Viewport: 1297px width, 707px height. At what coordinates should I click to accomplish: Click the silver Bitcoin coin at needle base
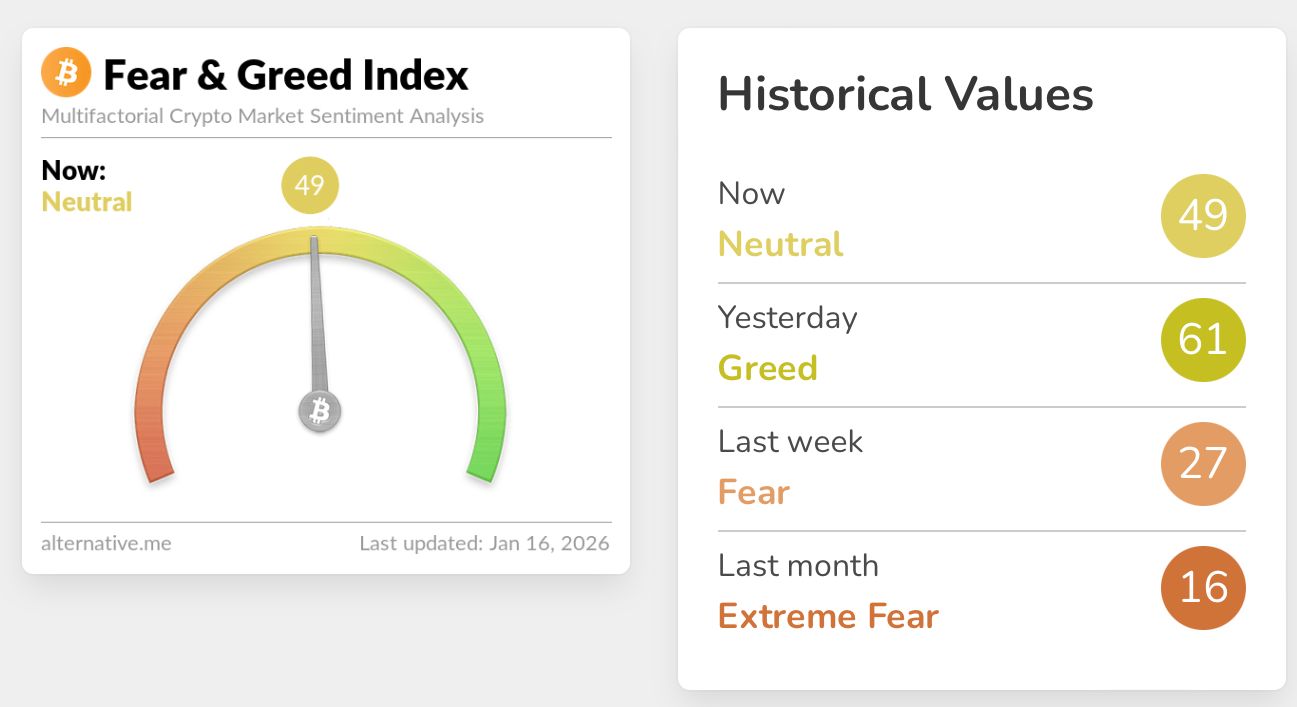[x=320, y=410]
